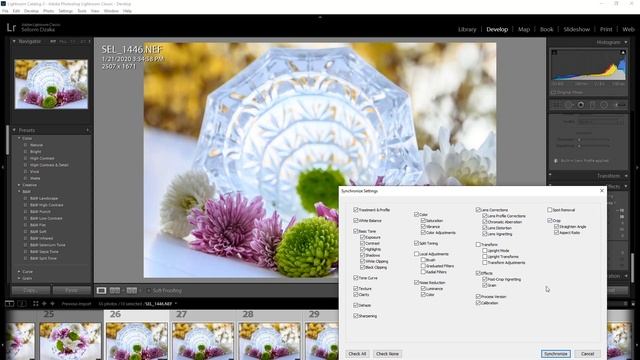Open the Settings menu
This screenshot has width=640, height=360.
coord(65,11)
